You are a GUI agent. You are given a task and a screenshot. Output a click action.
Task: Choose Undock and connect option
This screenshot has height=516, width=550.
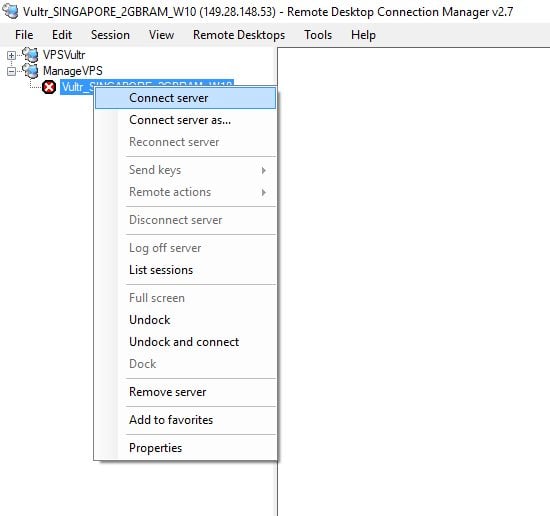pyautogui.click(x=185, y=342)
